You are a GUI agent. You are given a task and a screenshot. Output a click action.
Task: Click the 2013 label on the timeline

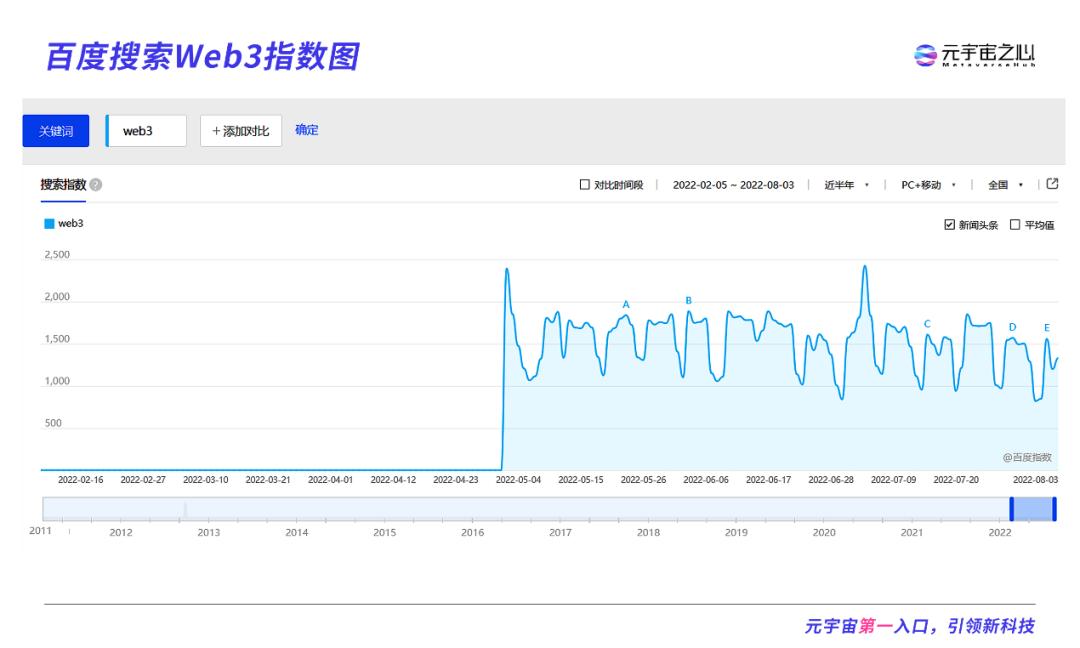(x=209, y=532)
